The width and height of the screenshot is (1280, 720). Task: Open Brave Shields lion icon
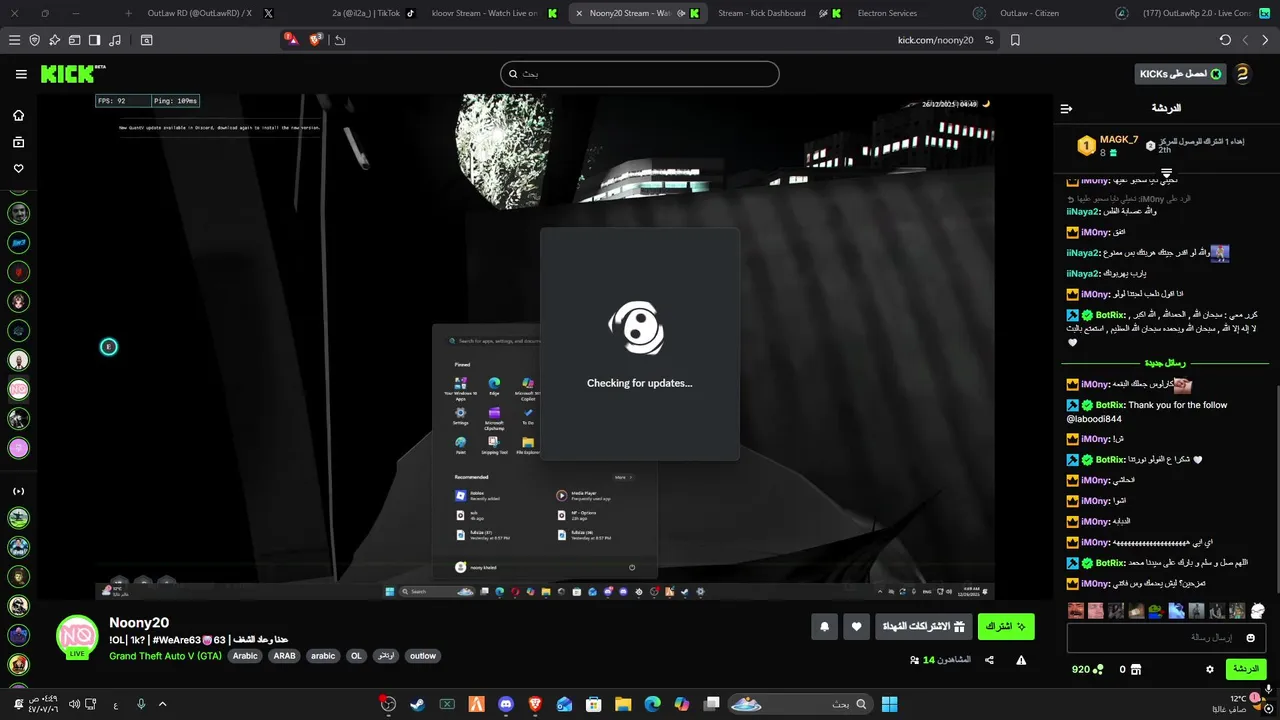(316, 40)
